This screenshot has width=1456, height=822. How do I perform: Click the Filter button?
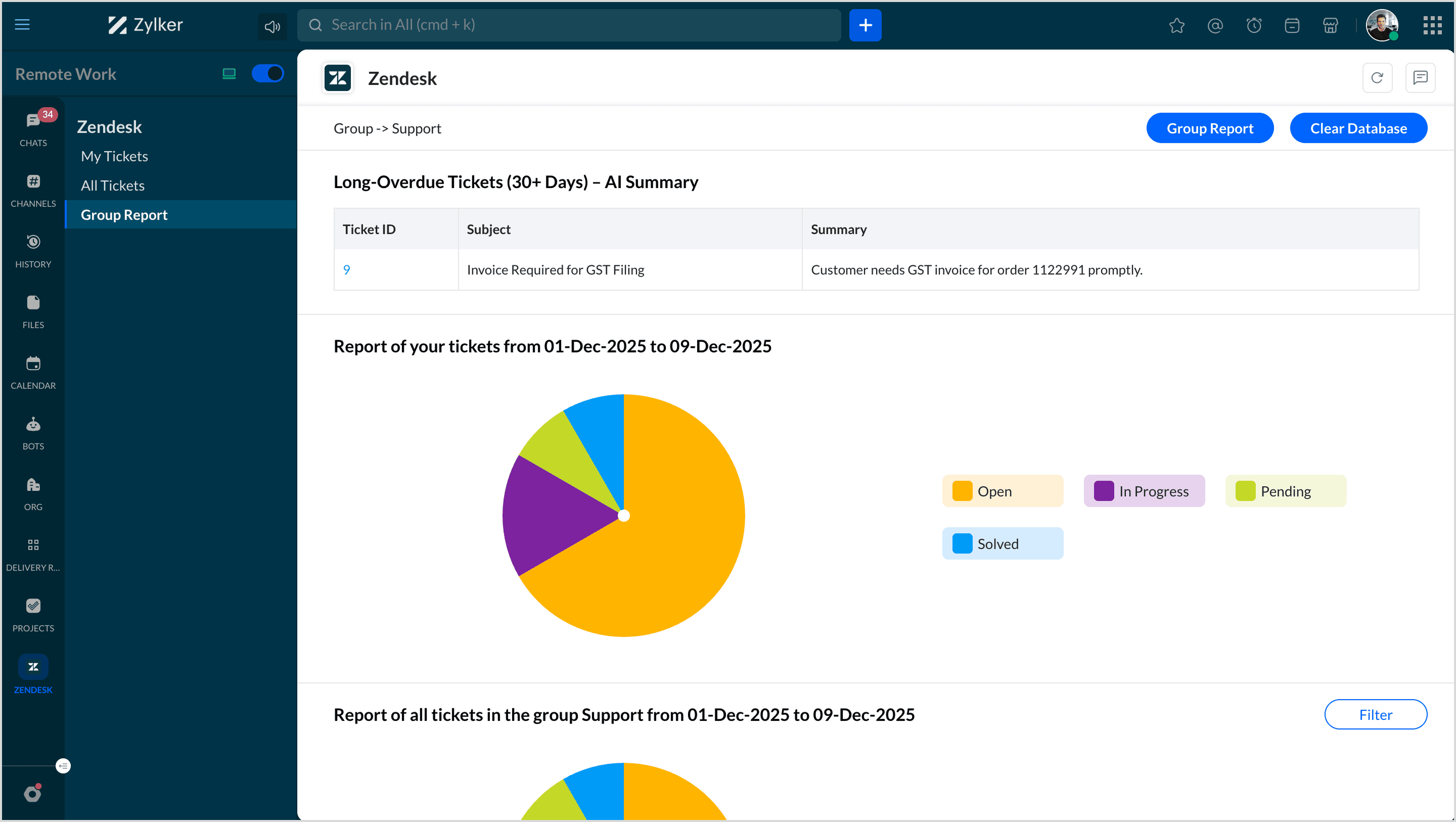tap(1375, 714)
